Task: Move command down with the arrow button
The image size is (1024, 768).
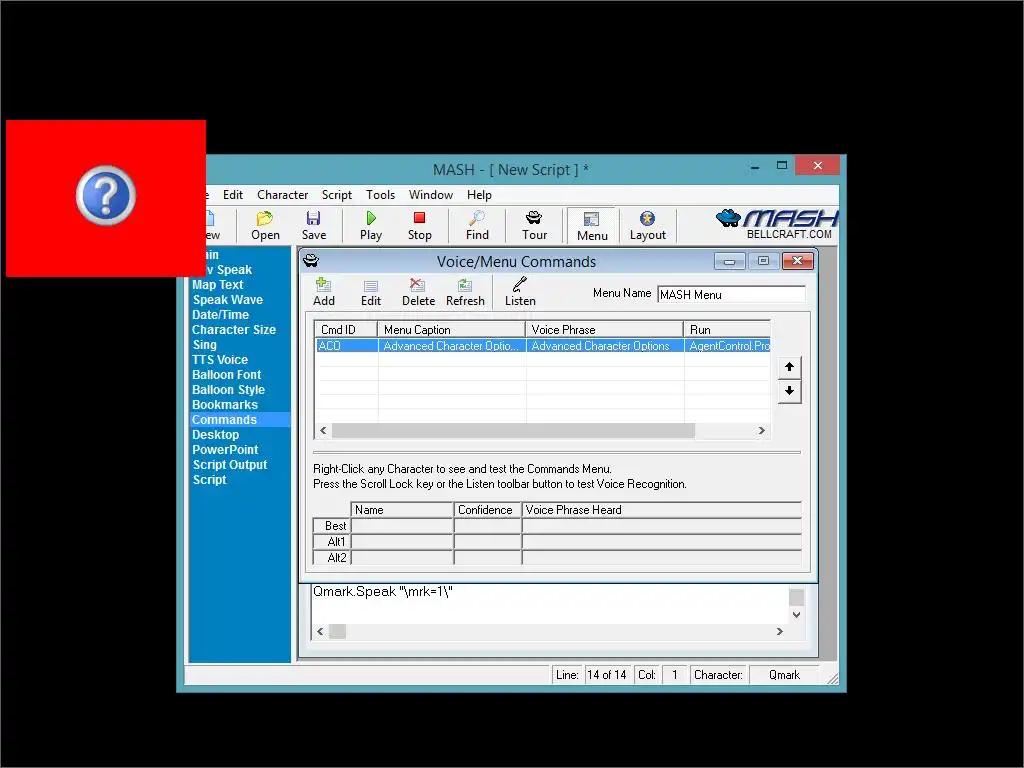Action: click(x=790, y=391)
